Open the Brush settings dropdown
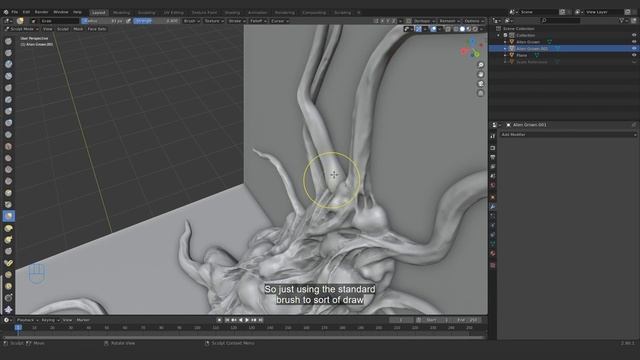Viewport: 640px width, 360px height. [191, 21]
